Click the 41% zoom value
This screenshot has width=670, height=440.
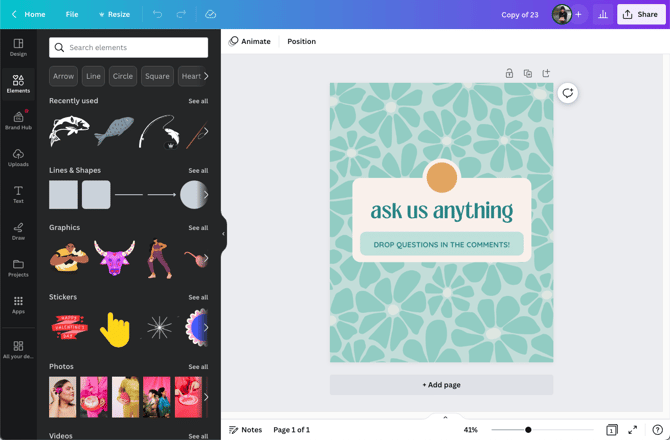coord(470,430)
